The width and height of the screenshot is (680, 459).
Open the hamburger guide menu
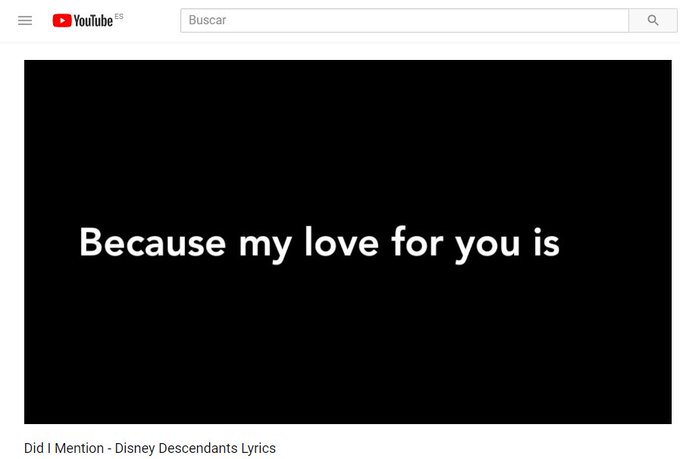tap(25, 20)
